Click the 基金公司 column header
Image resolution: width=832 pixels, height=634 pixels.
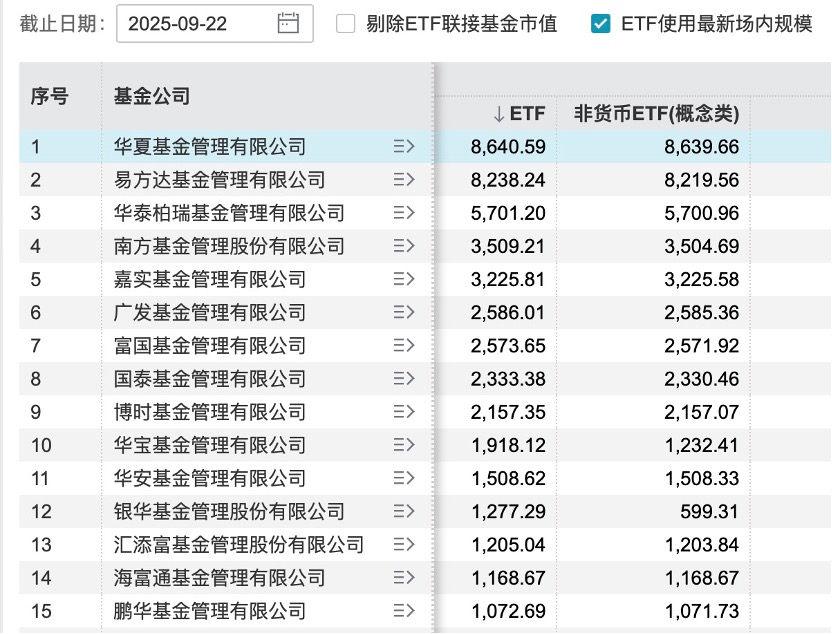152,97
